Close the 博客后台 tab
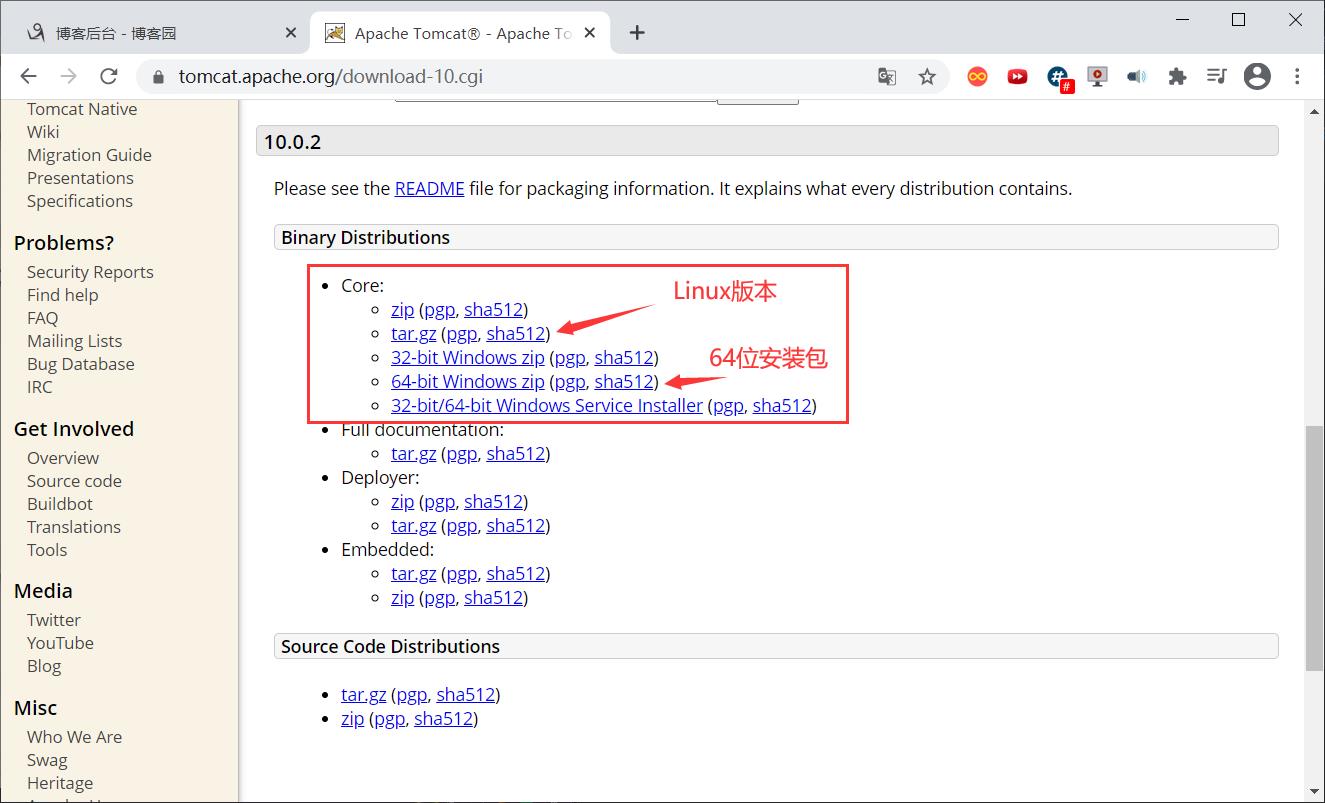 [291, 33]
